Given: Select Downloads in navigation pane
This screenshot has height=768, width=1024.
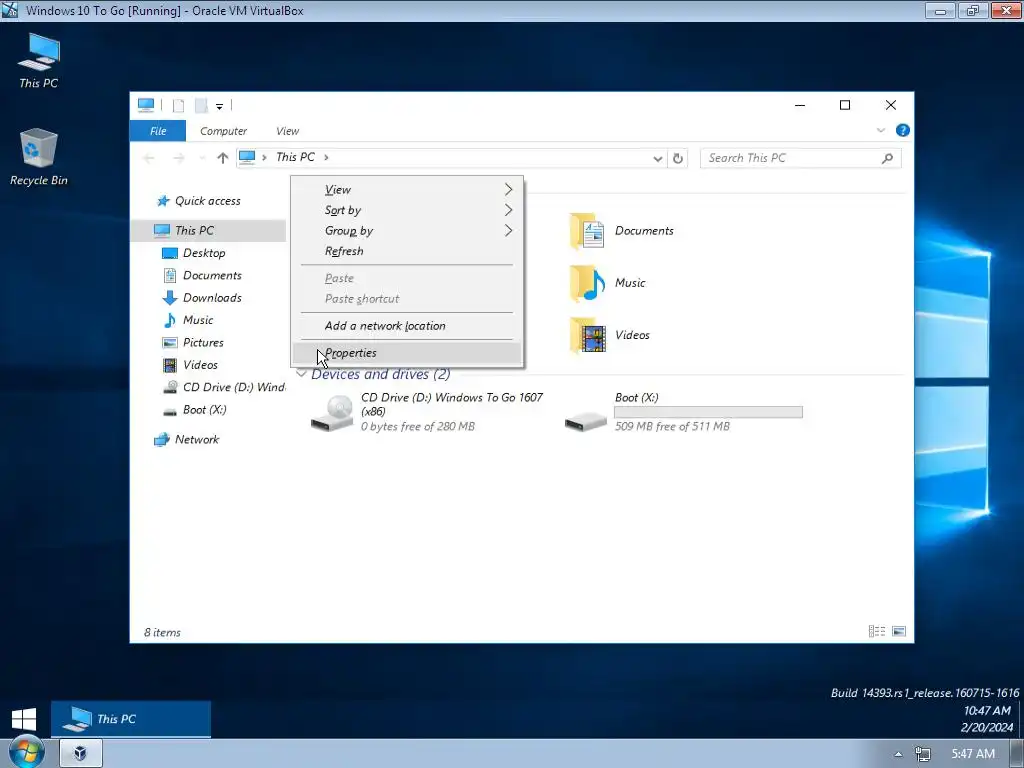Looking at the screenshot, I should [x=212, y=297].
